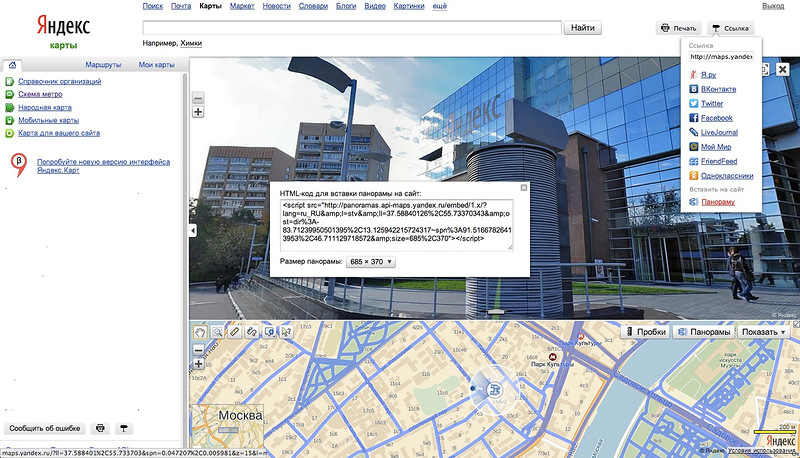Zoom in the panorama with the plus button
Image resolution: width=800 pixels, height=458 pixels.
pyautogui.click(x=198, y=112)
